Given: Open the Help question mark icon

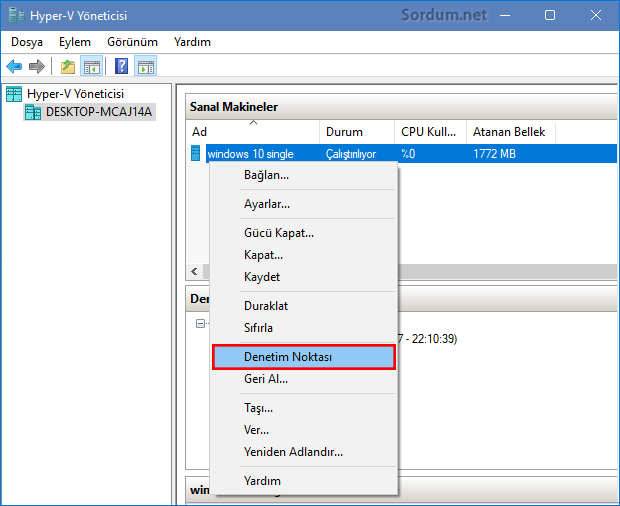Looking at the screenshot, I should 121,66.
